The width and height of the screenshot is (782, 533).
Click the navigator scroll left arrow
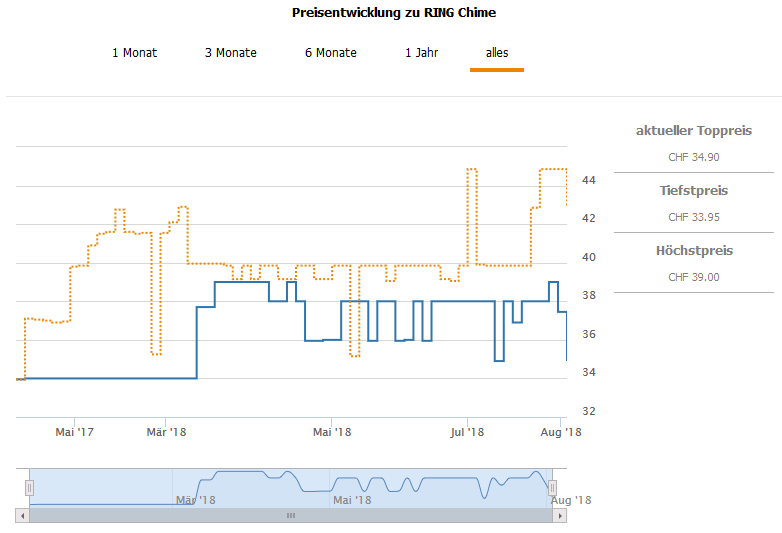click(x=22, y=516)
